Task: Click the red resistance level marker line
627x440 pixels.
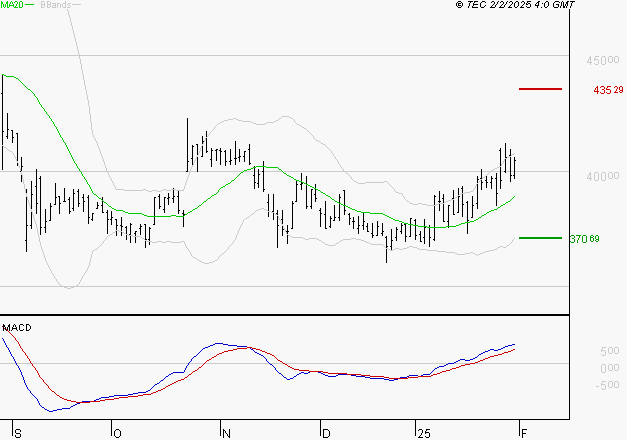Action: click(x=540, y=89)
